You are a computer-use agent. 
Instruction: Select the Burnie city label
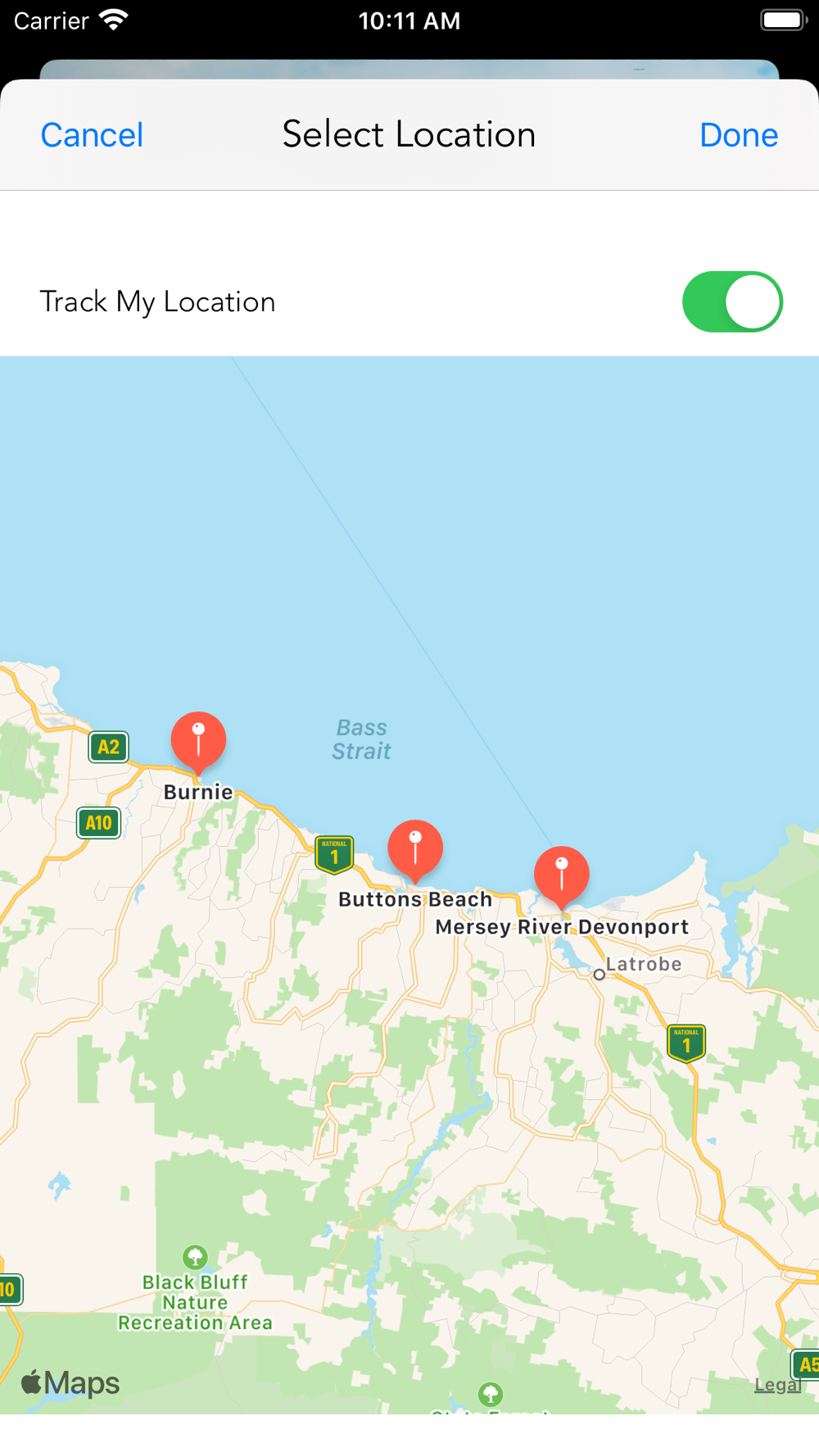point(198,792)
